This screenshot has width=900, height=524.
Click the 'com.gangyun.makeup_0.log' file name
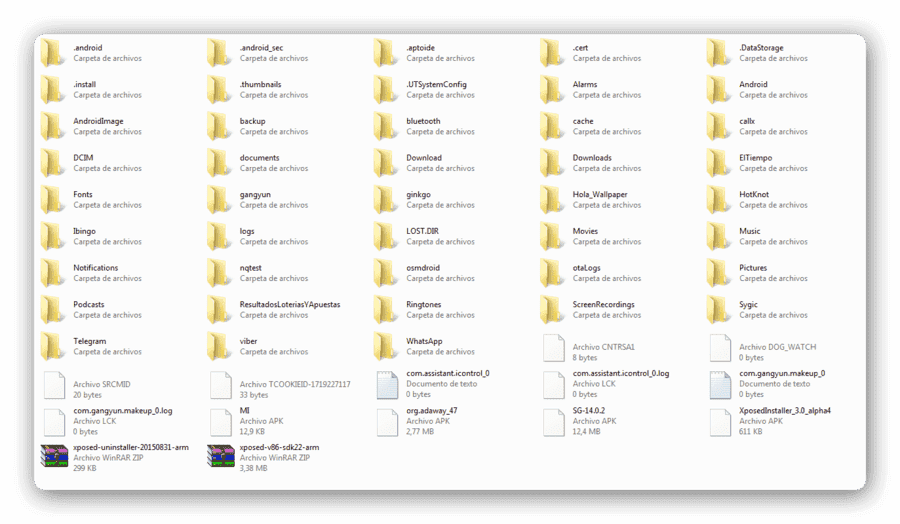[x=122, y=411]
